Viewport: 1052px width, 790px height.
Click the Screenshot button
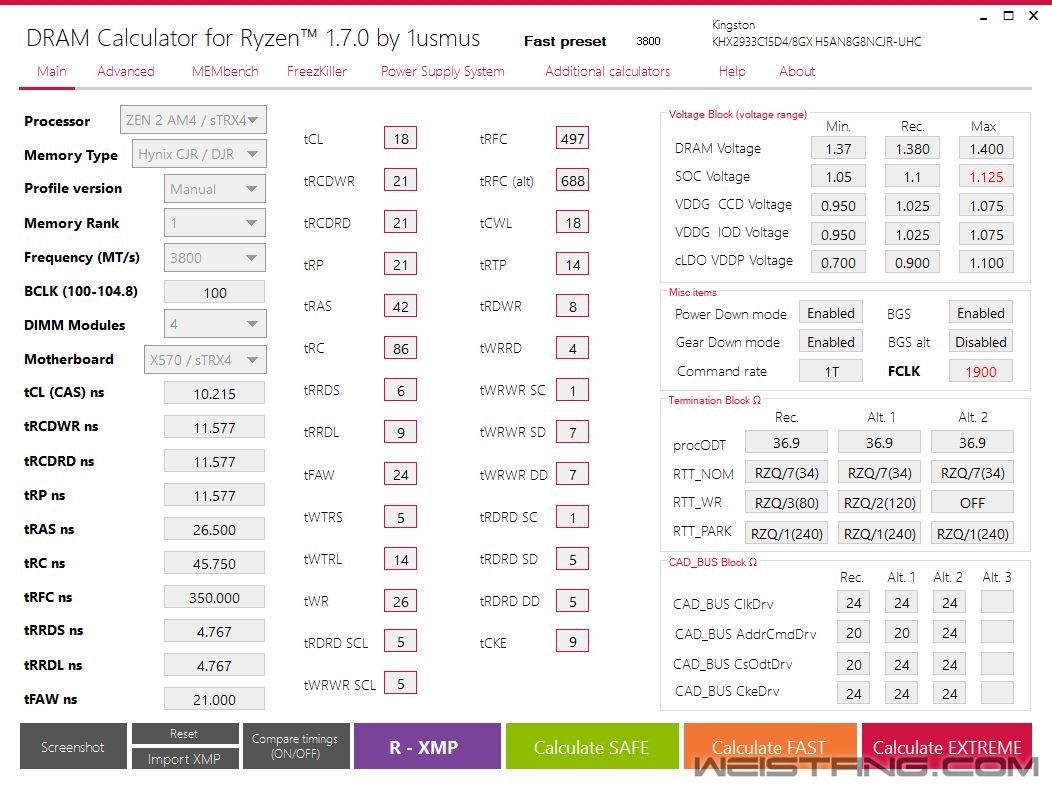(x=73, y=746)
